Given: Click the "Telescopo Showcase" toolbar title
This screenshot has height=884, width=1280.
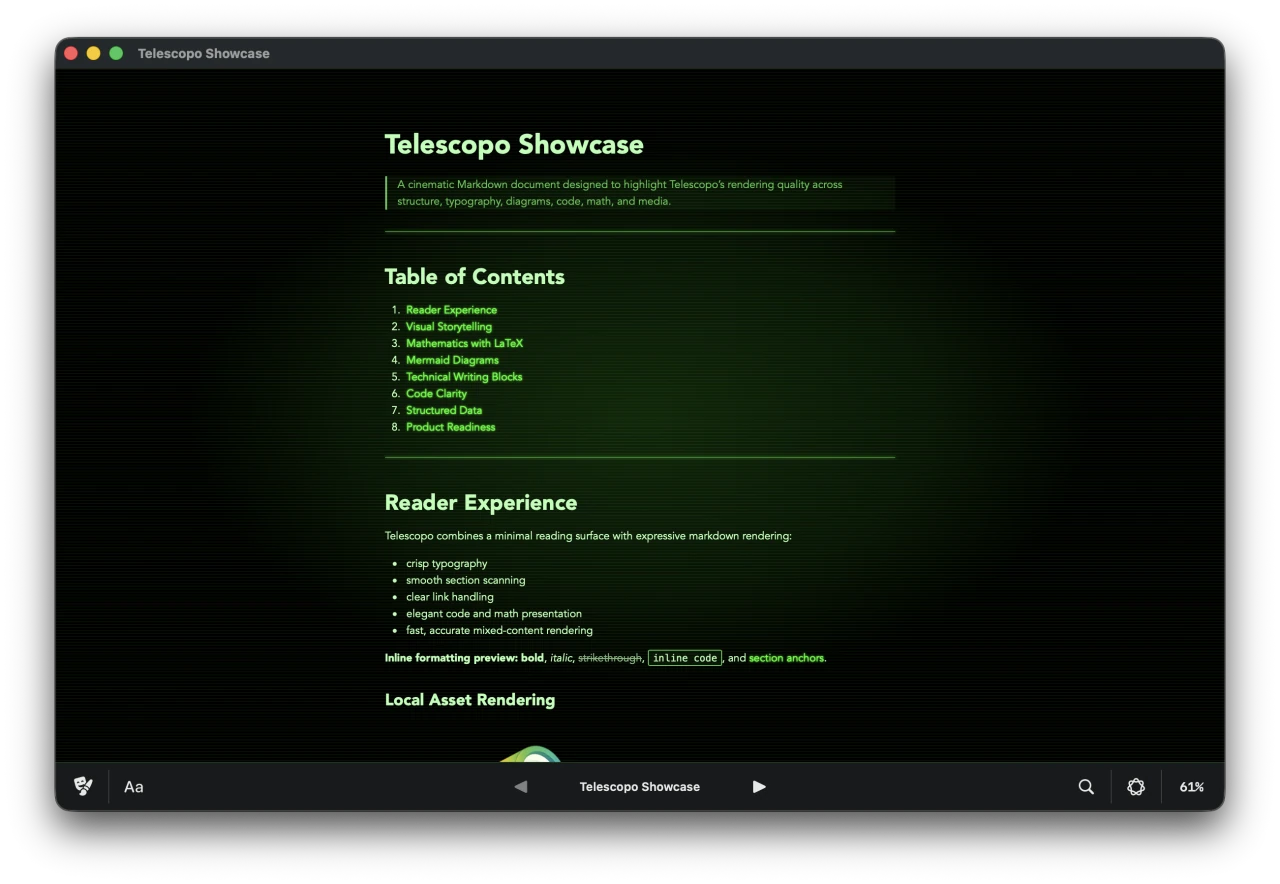Looking at the screenshot, I should pyautogui.click(x=640, y=787).
